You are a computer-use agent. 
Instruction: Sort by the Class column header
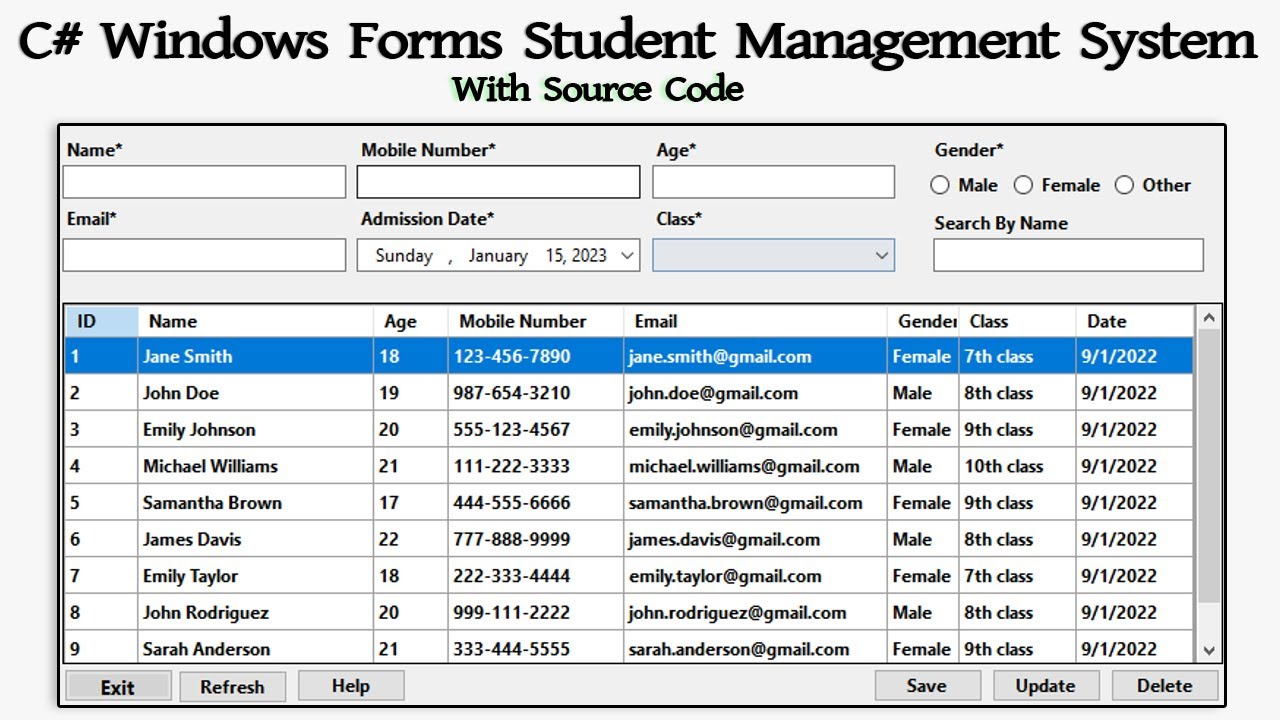[1017, 321]
